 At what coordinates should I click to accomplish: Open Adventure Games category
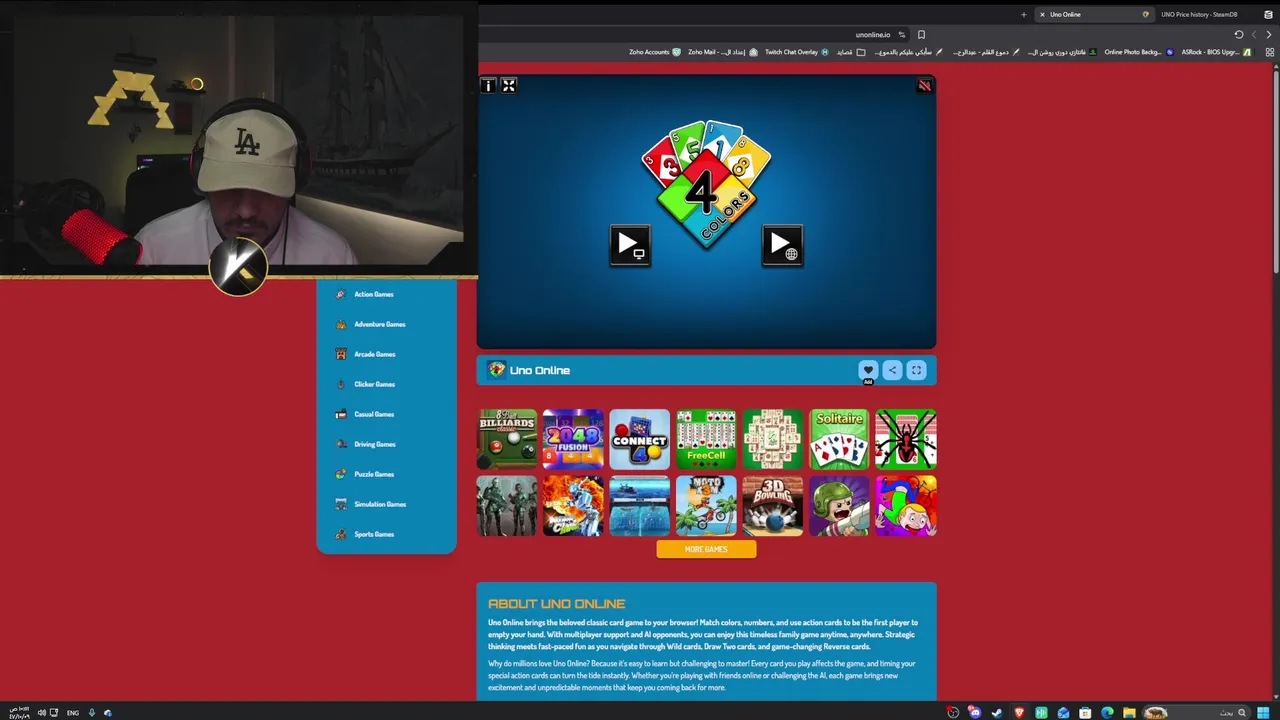(x=379, y=324)
